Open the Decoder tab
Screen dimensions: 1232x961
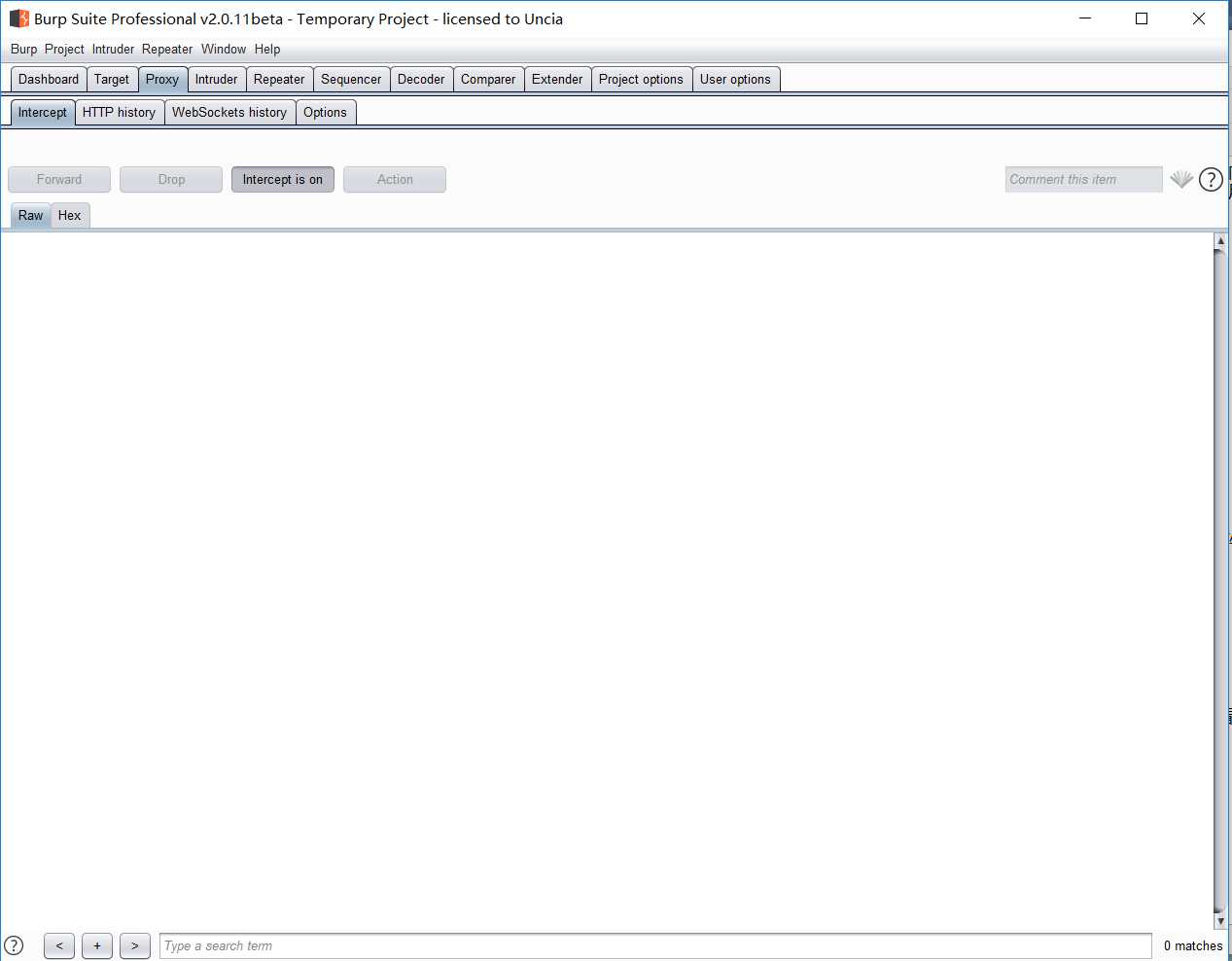pos(421,79)
